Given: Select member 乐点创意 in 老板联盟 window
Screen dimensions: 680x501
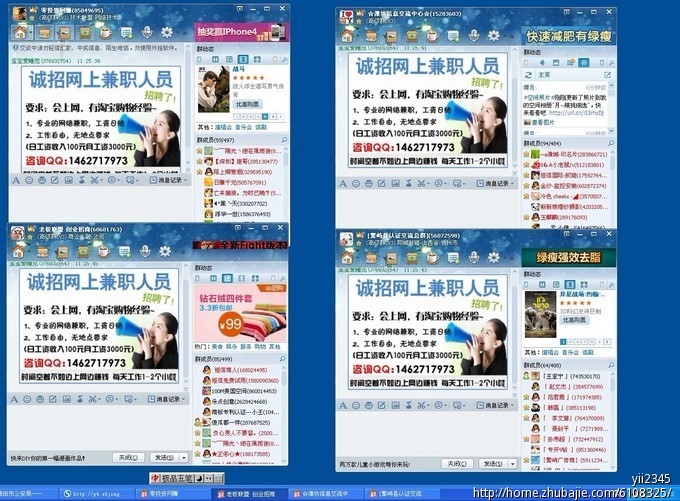Looking at the screenshot, I should pyautogui.click(x=239, y=402).
